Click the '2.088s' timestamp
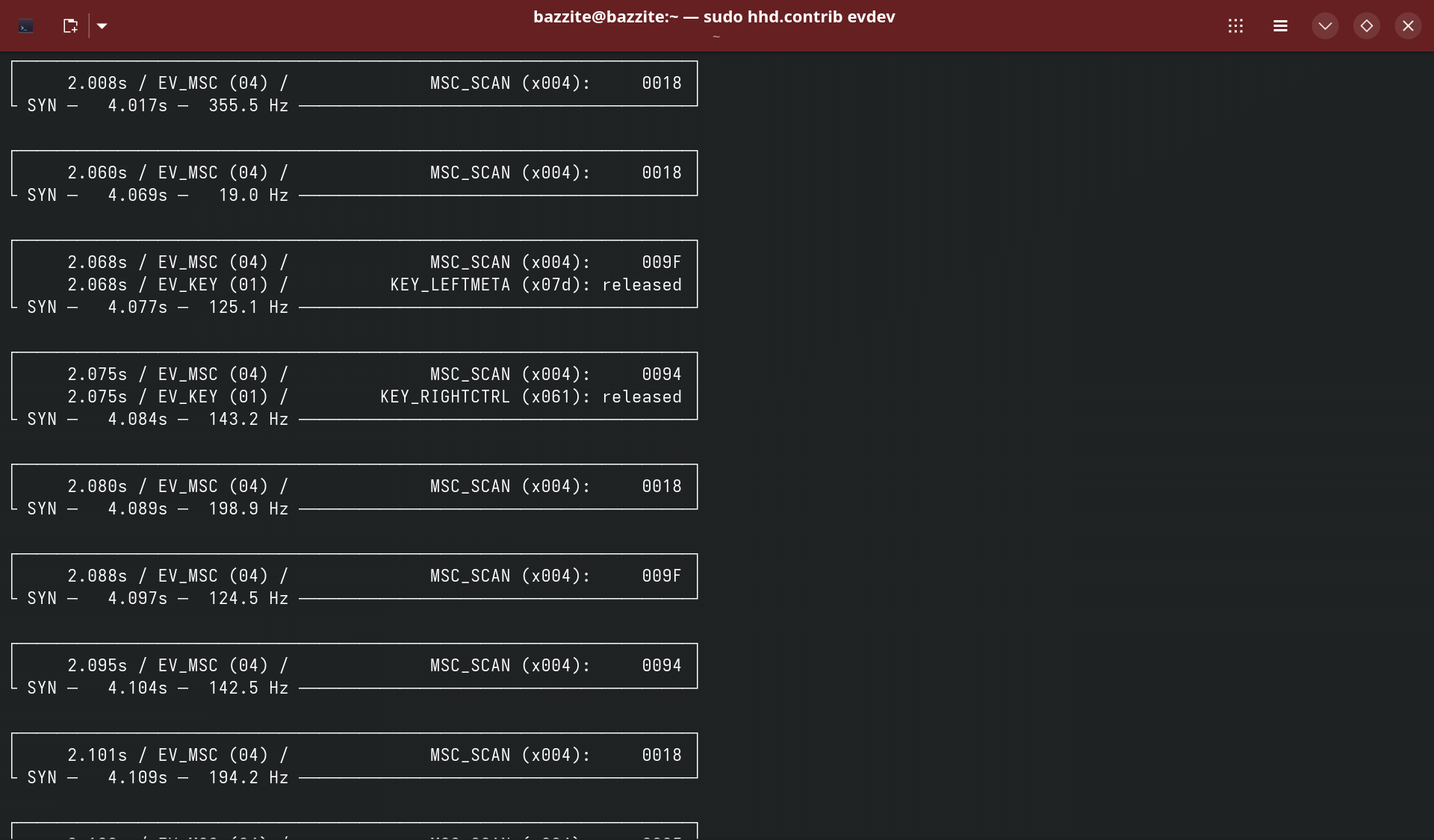This screenshot has width=1434, height=840. click(97, 576)
